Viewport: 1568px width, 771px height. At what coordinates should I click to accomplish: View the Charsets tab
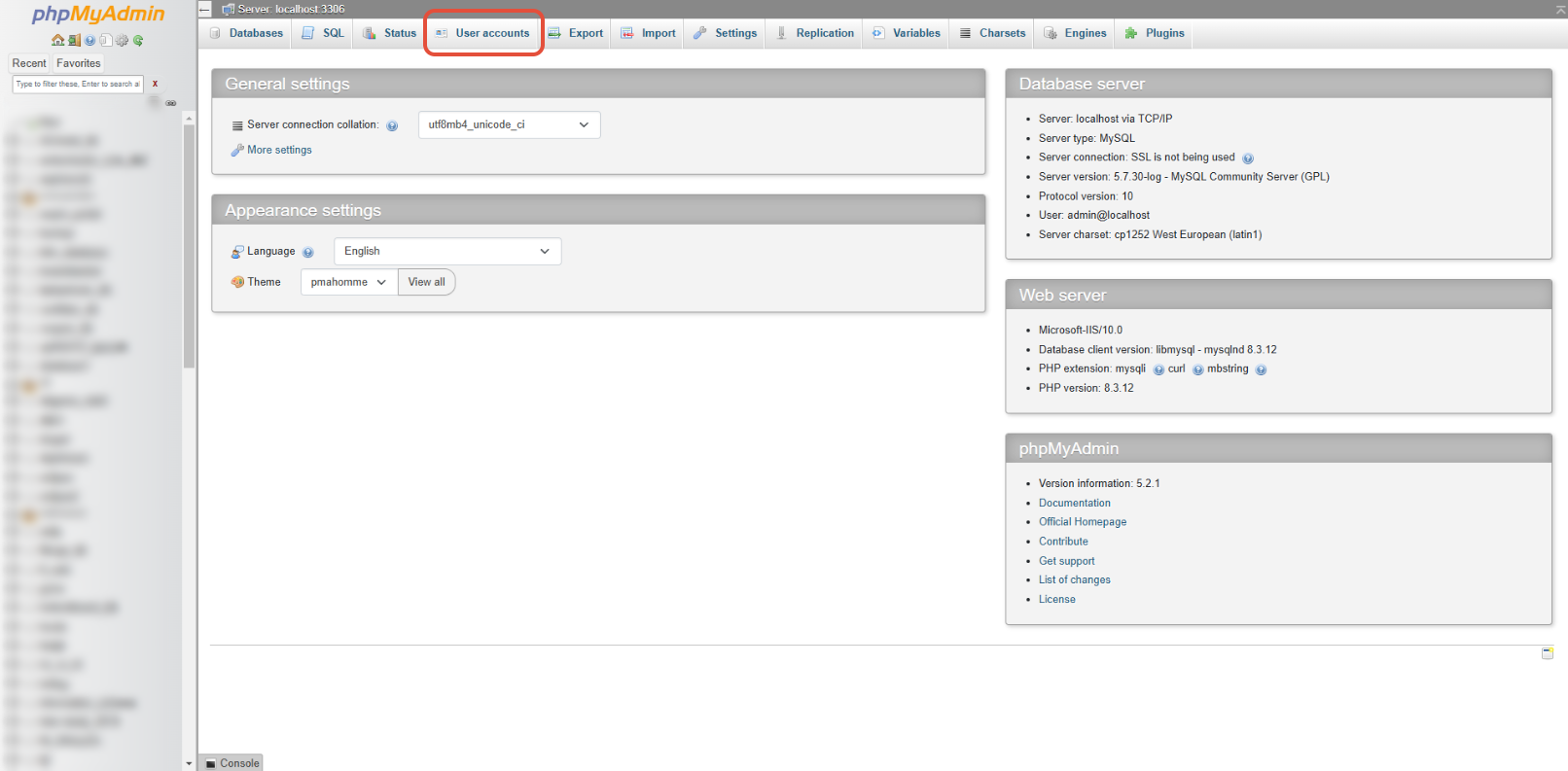point(992,33)
